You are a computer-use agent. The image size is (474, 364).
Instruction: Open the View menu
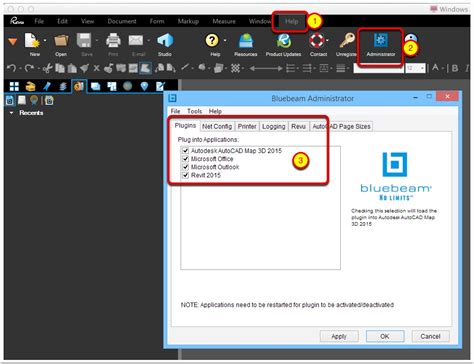coord(87,21)
